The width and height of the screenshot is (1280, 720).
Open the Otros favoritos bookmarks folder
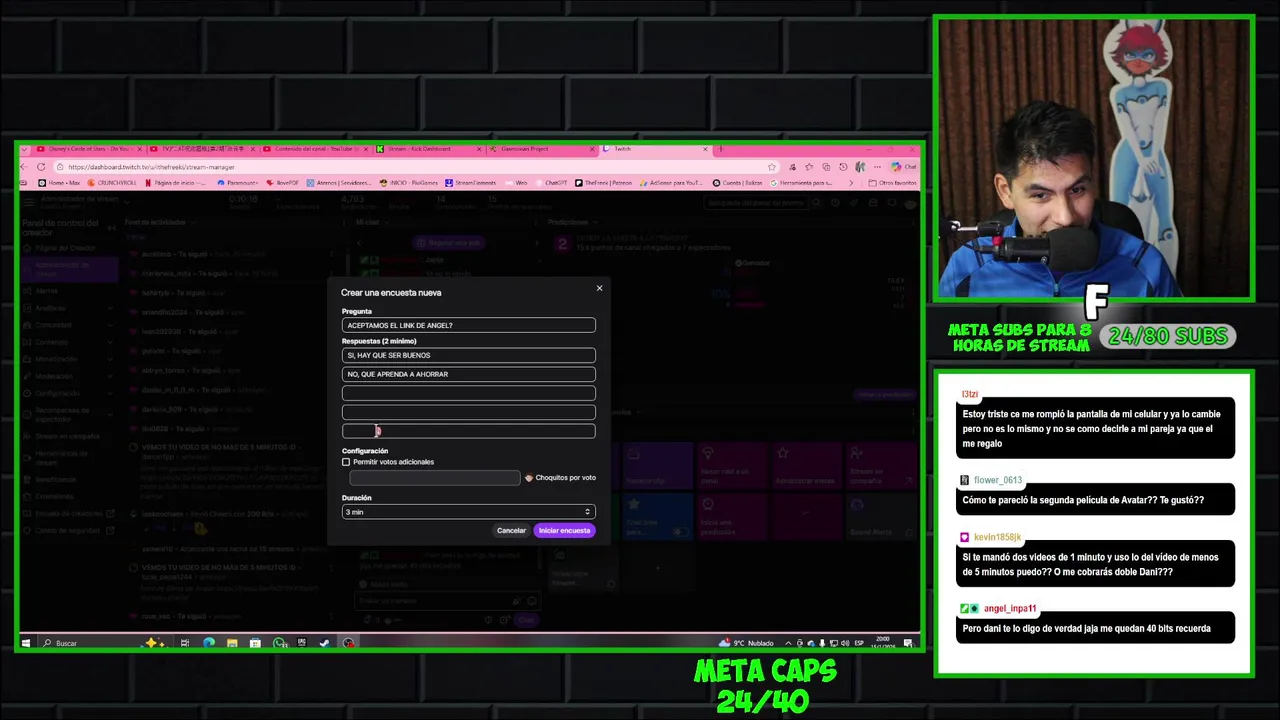coord(892,183)
